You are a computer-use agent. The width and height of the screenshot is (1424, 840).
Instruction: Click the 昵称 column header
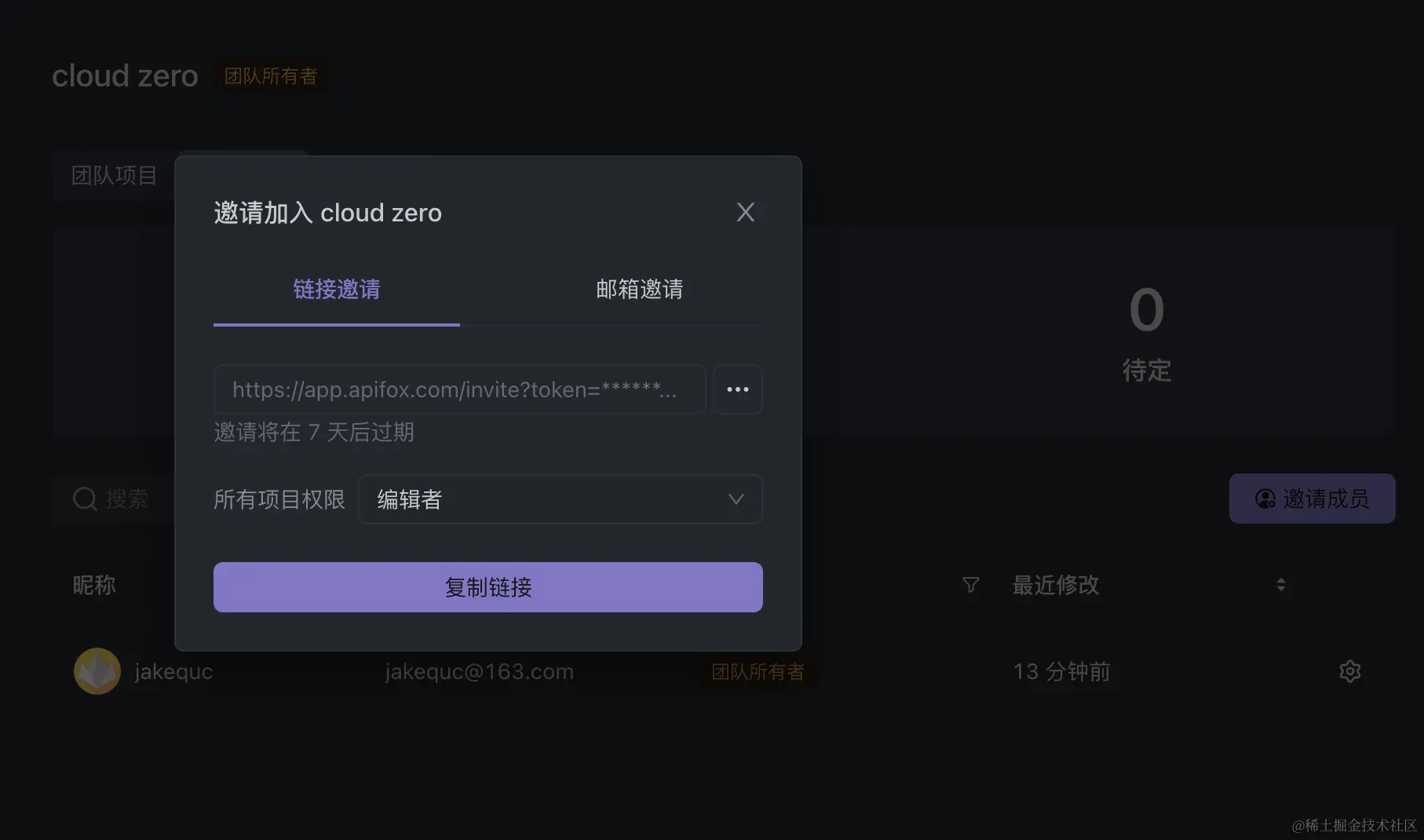[x=94, y=585]
